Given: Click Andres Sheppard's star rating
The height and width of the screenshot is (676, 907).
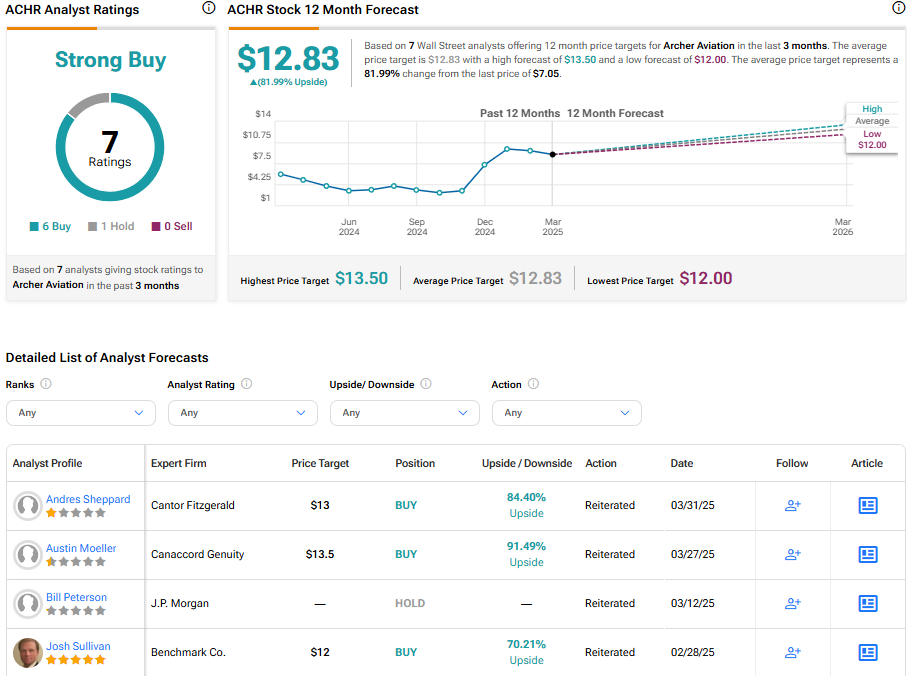Looking at the screenshot, I should tap(76, 513).
